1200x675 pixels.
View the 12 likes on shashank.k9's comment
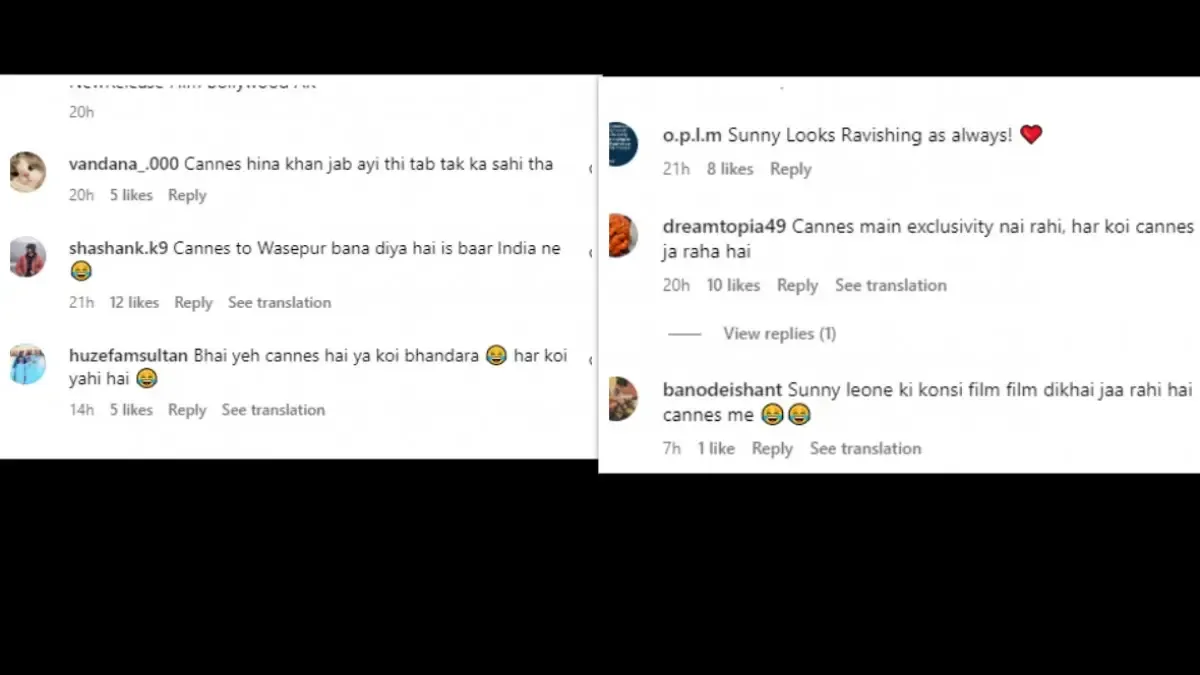click(x=134, y=302)
